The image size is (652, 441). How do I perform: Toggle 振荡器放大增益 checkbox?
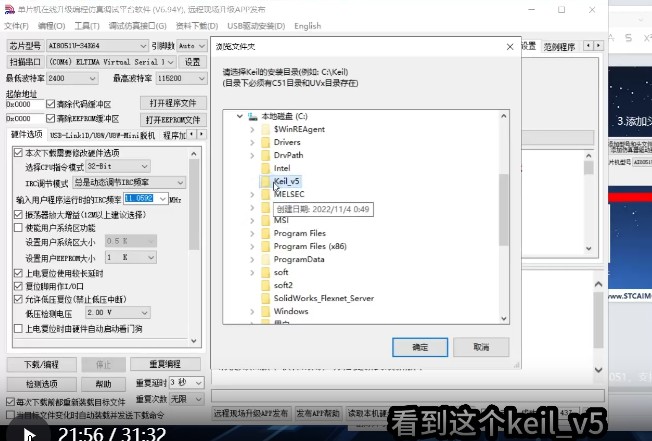(x=18, y=214)
